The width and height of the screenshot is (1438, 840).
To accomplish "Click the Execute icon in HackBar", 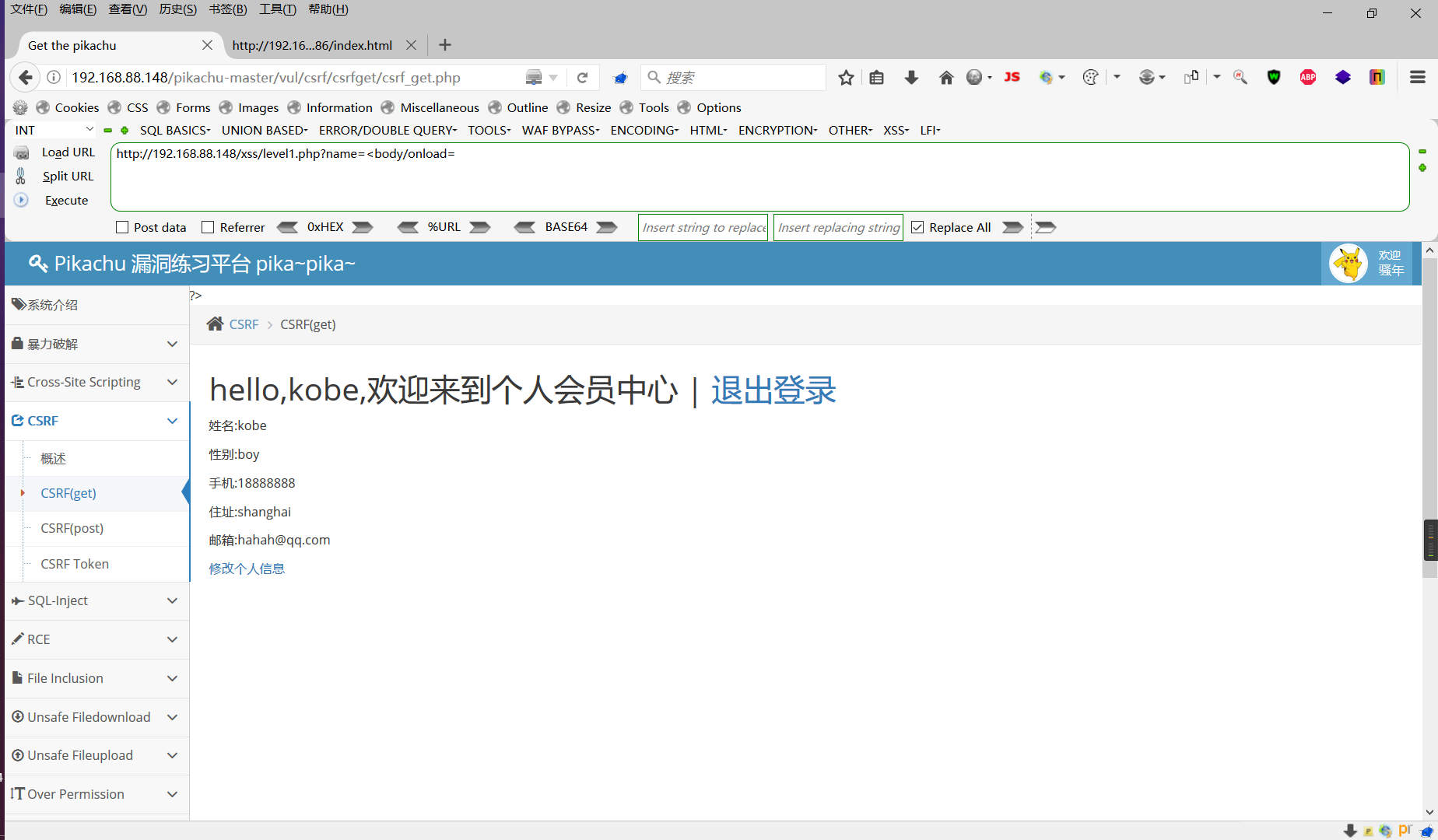I will (21, 200).
